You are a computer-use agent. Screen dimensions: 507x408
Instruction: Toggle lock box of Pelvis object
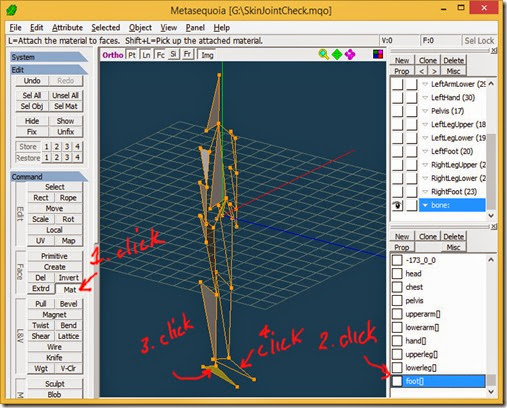(x=412, y=111)
